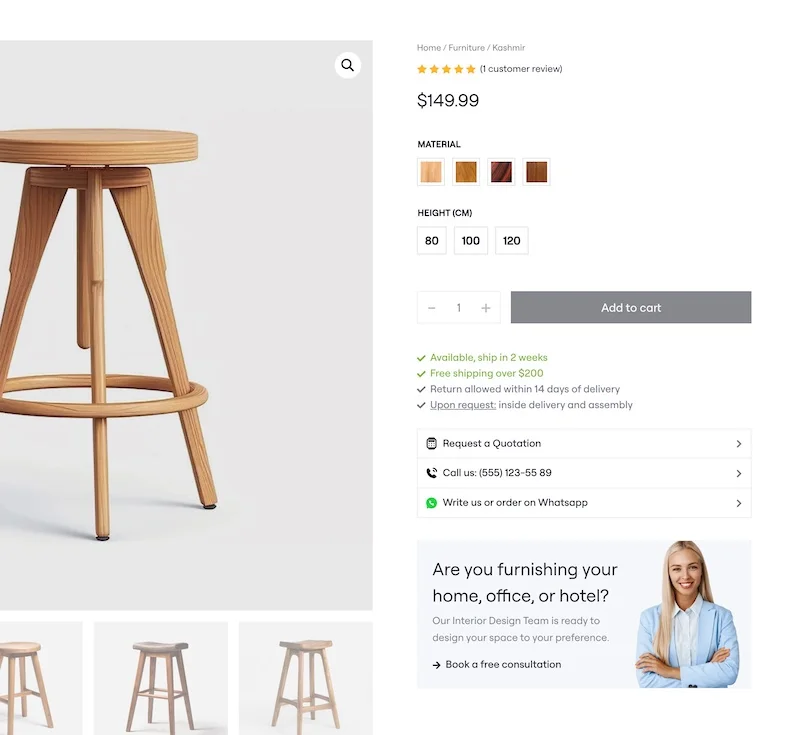The height and width of the screenshot is (735, 800).
Task: Open Furniture breadcrumb link
Action: [466, 47]
